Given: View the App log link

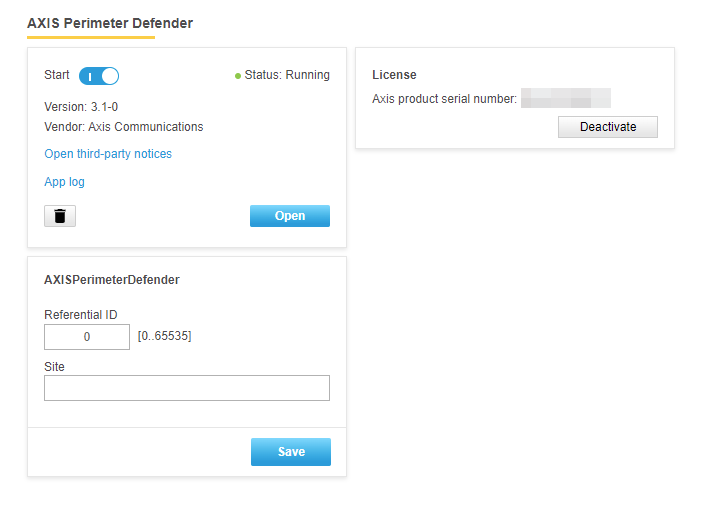Looking at the screenshot, I should 65,182.
